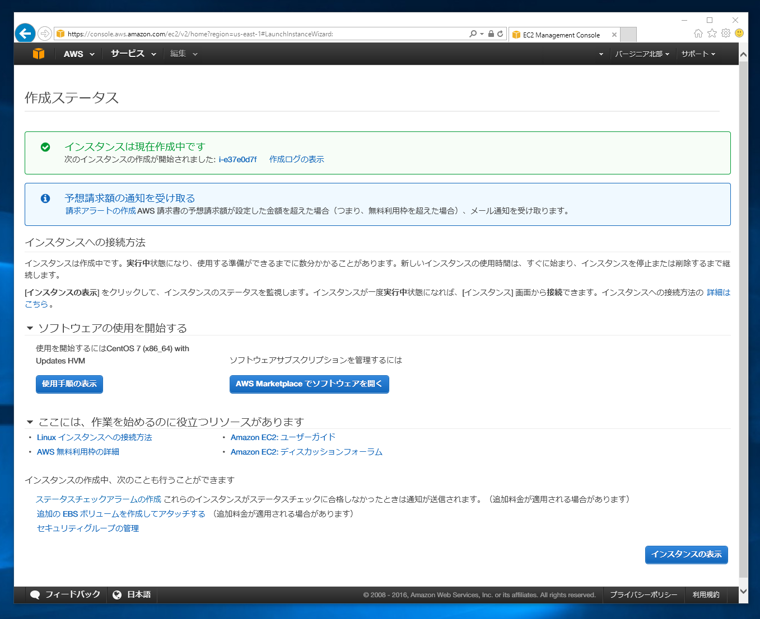
Task: Open the 請求アラートの作成 link
Action: tap(100, 211)
